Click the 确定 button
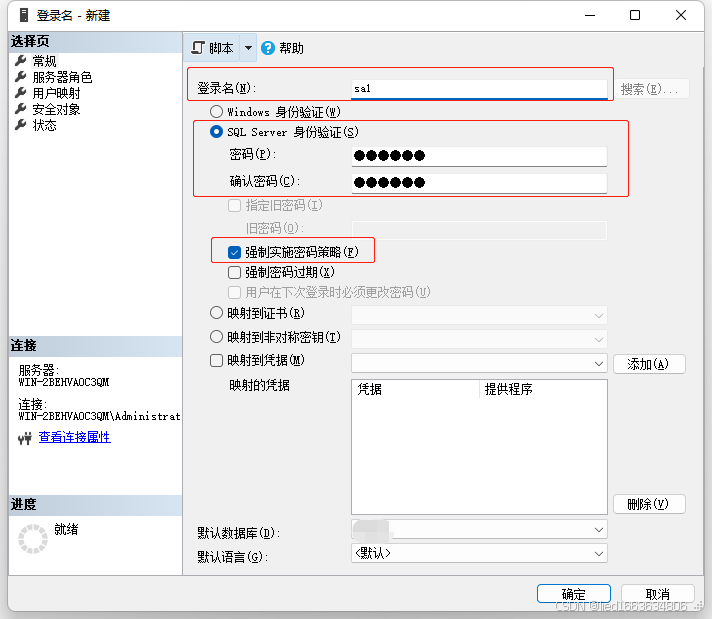The height and width of the screenshot is (619, 712). pos(573,594)
